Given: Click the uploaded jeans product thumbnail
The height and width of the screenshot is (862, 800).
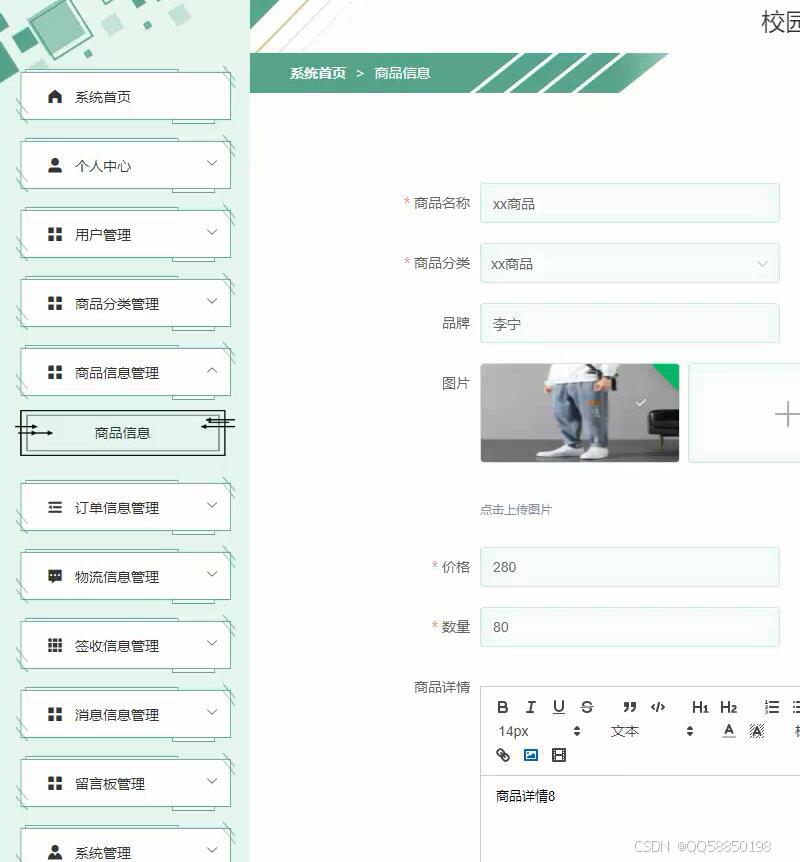Looking at the screenshot, I should (580, 413).
